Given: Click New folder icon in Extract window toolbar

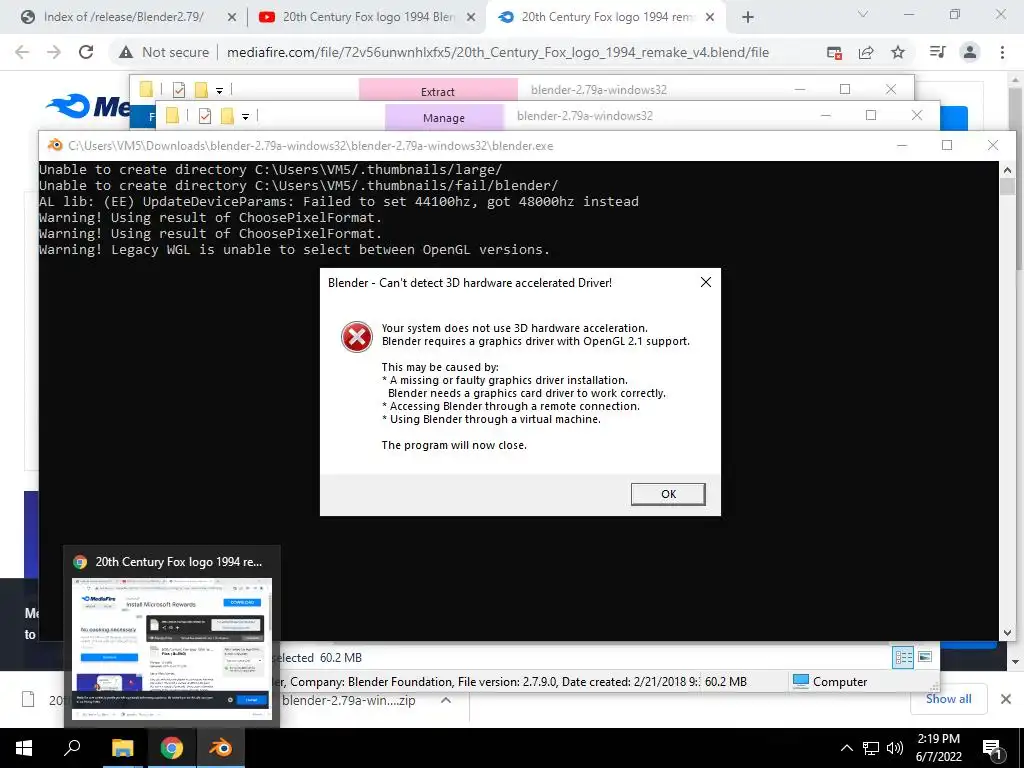Looking at the screenshot, I should 201,89.
